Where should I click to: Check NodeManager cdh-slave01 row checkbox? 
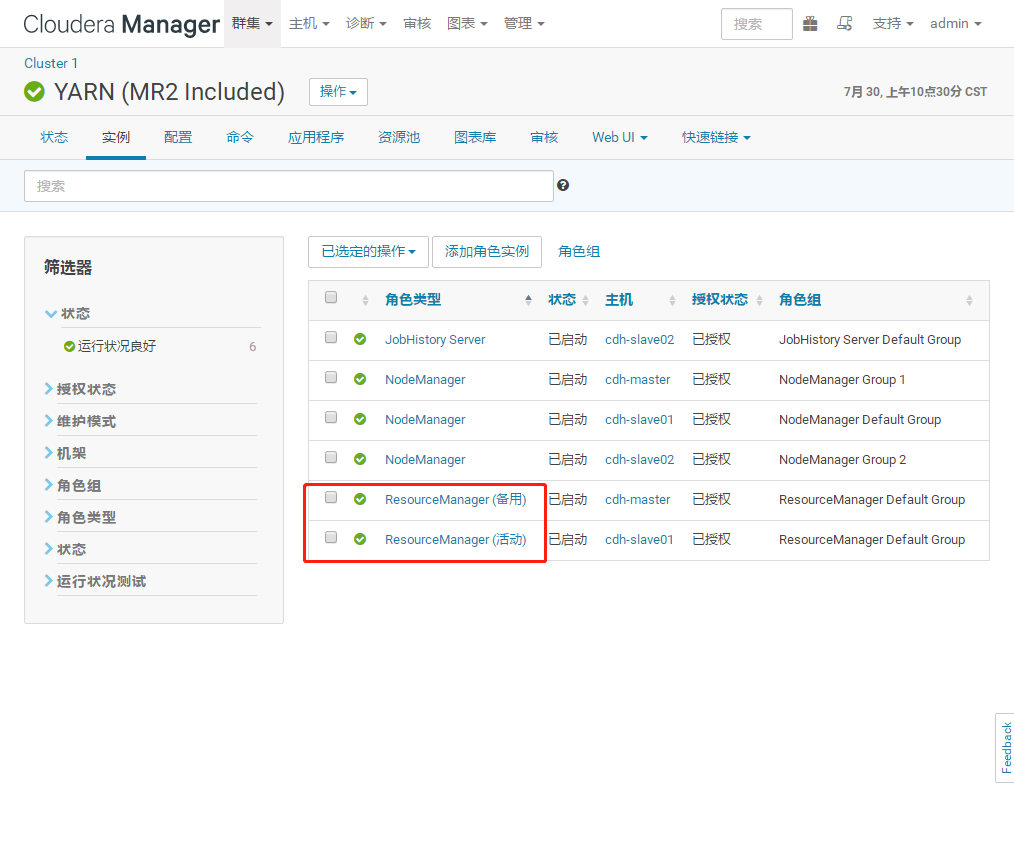pyautogui.click(x=331, y=418)
